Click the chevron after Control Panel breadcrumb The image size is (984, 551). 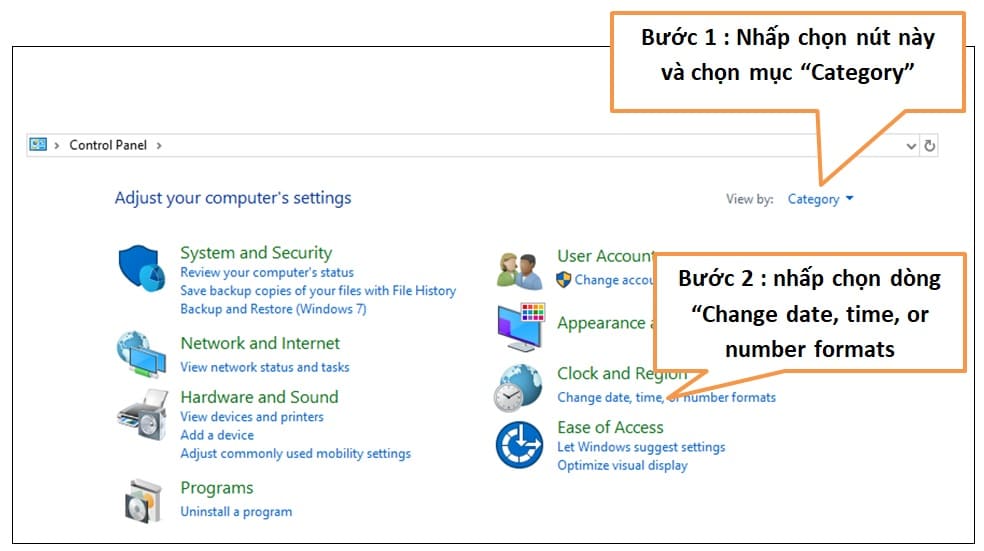click(159, 146)
